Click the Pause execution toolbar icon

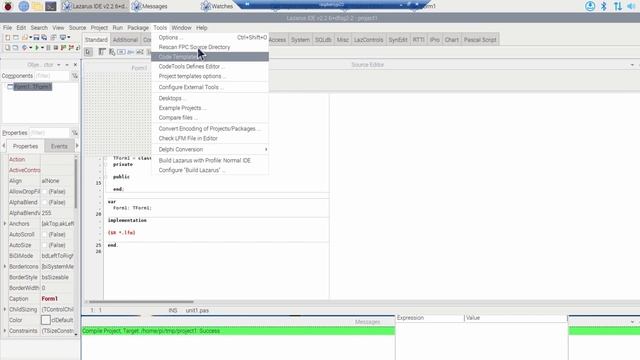click(48, 48)
